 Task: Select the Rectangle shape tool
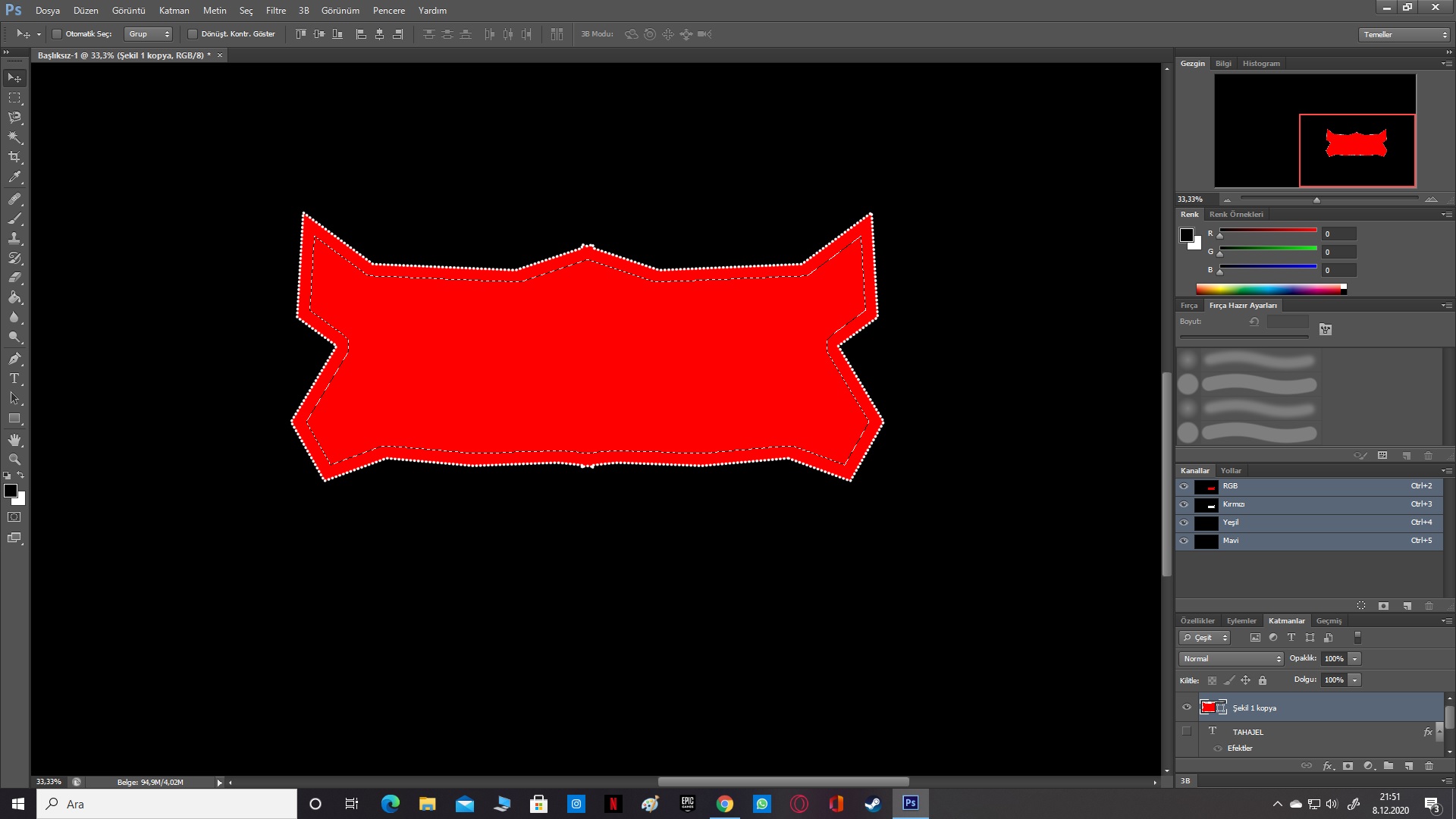[14, 418]
